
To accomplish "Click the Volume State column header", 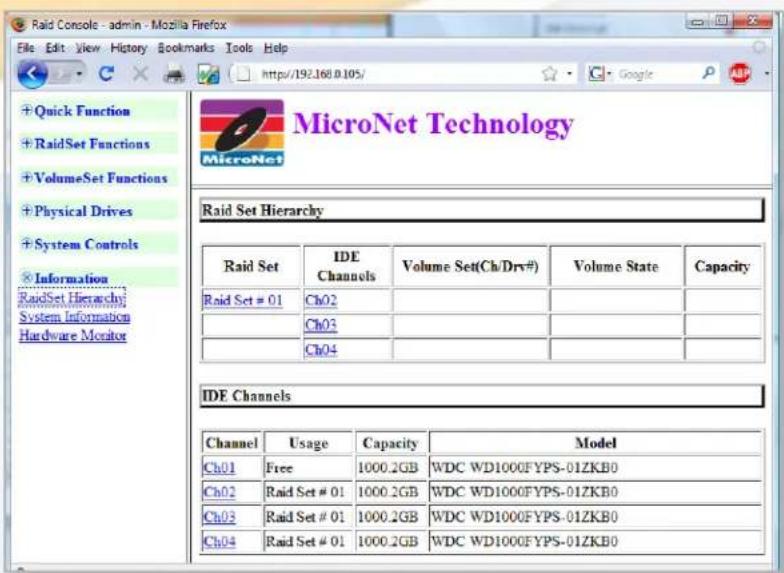I will pyautogui.click(x=616, y=266).
